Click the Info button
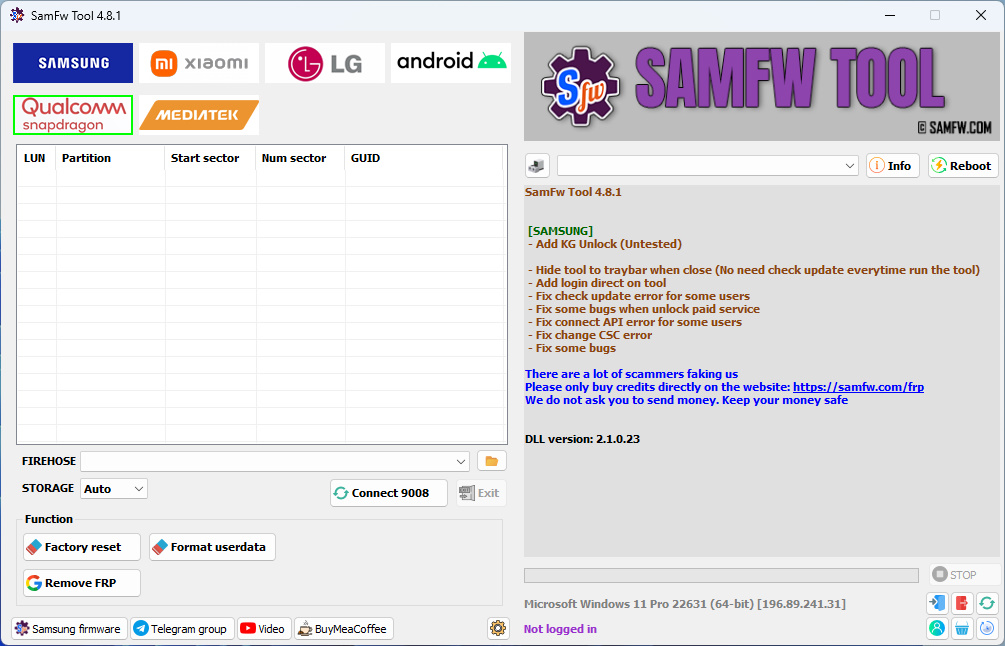The image size is (1005, 646). click(892, 165)
